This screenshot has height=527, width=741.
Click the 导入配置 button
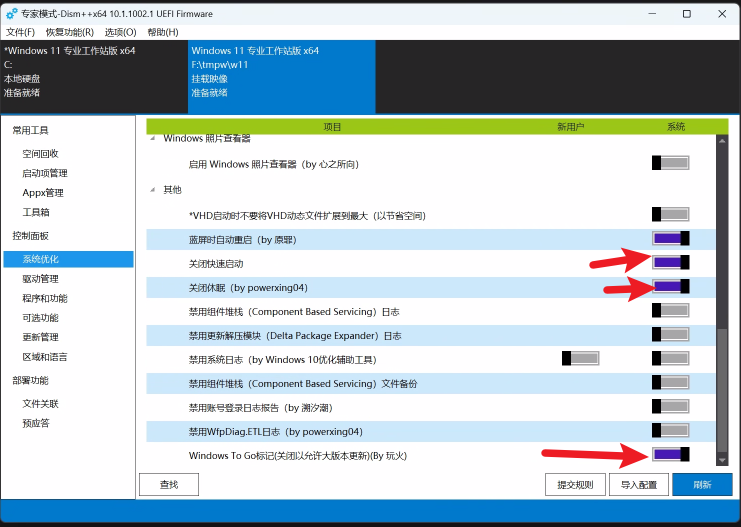pyautogui.click(x=639, y=485)
